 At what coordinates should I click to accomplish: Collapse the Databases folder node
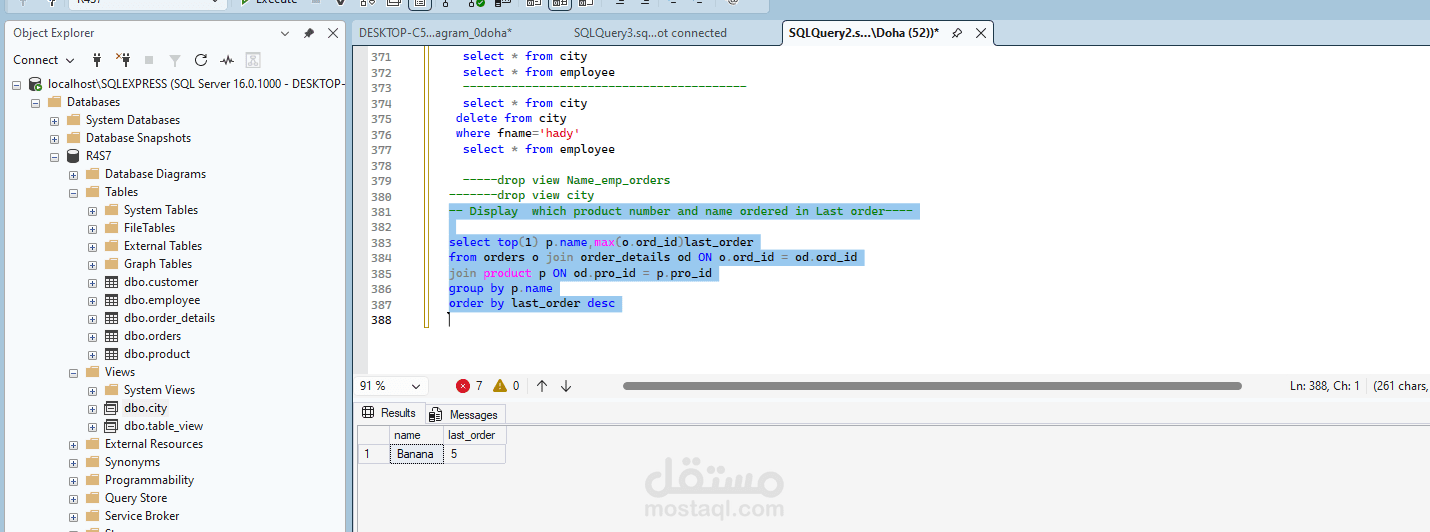tap(36, 102)
